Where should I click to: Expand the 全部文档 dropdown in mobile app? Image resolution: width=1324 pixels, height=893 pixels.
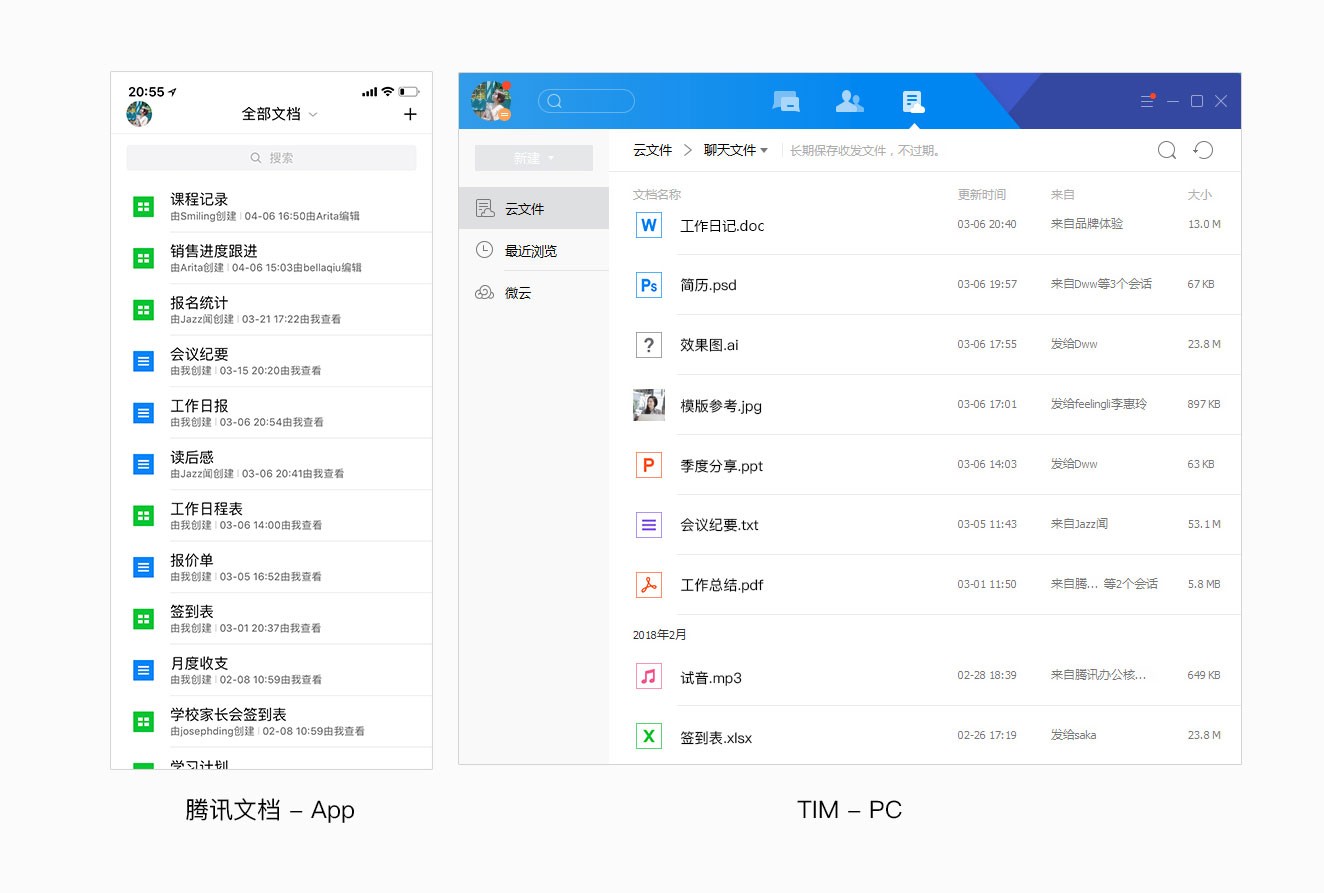pyautogui.click(x=279, y=114)
